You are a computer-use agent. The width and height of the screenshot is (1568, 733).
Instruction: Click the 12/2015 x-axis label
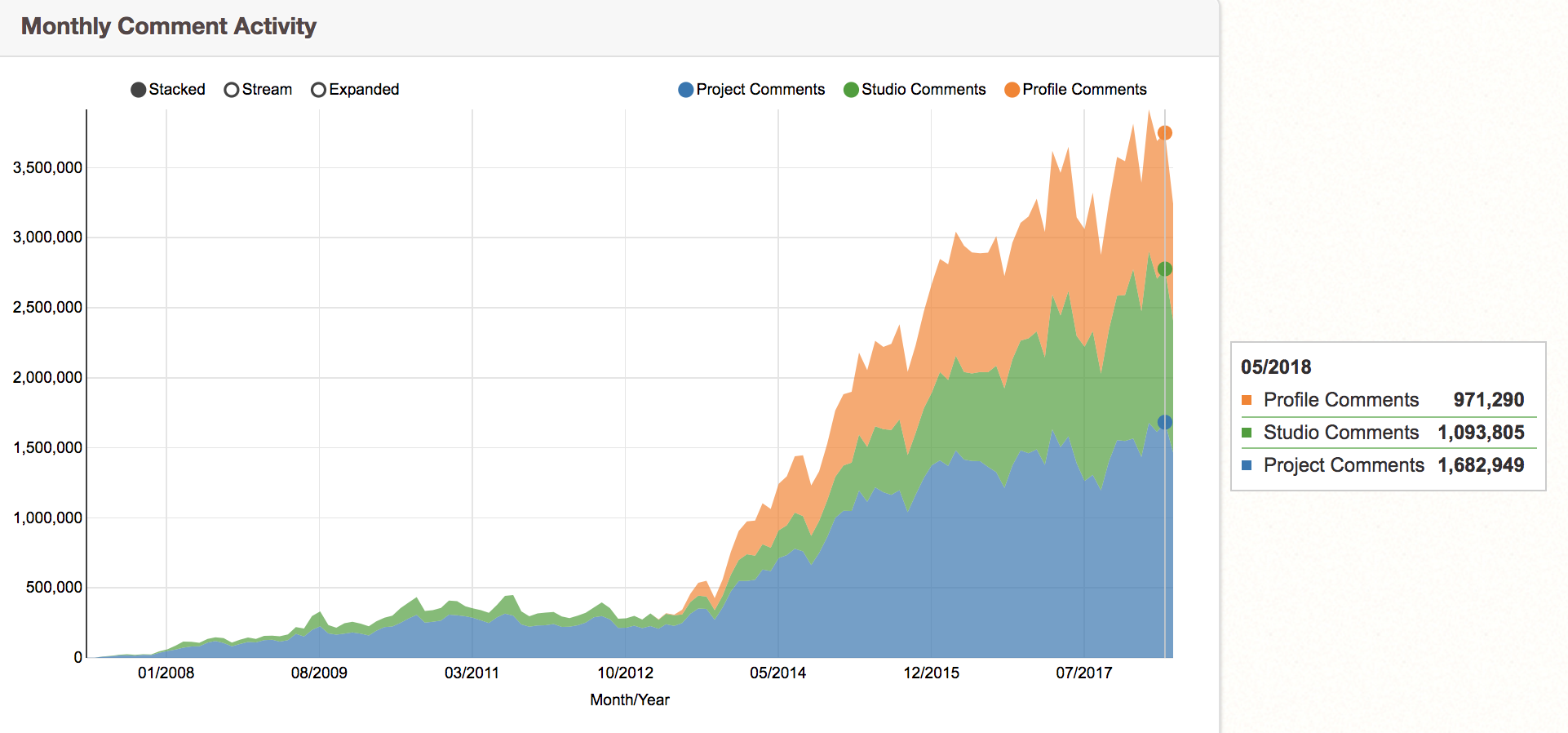click(932, 673)
